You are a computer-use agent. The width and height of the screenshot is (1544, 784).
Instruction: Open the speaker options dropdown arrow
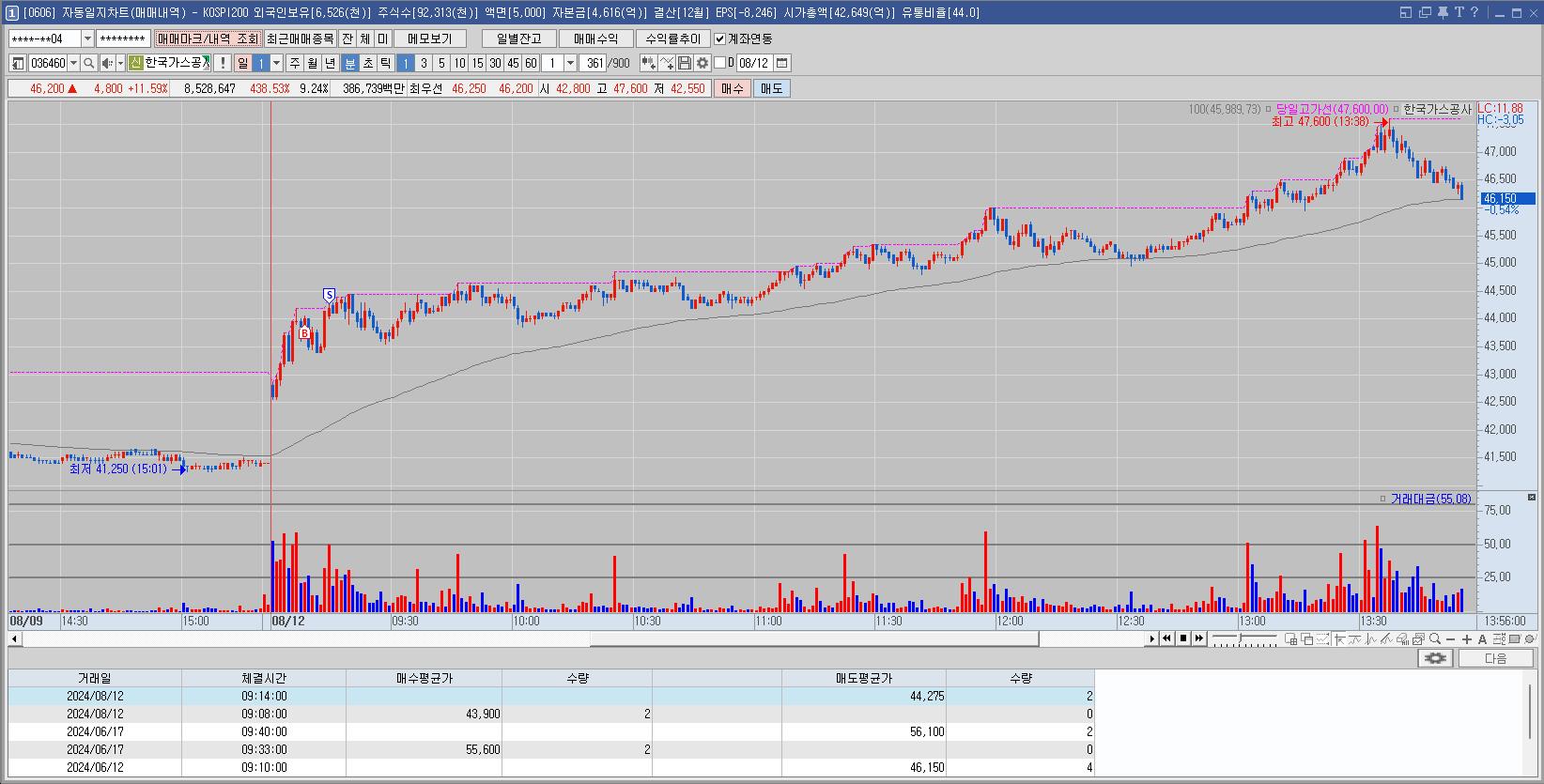coord(120,63)
